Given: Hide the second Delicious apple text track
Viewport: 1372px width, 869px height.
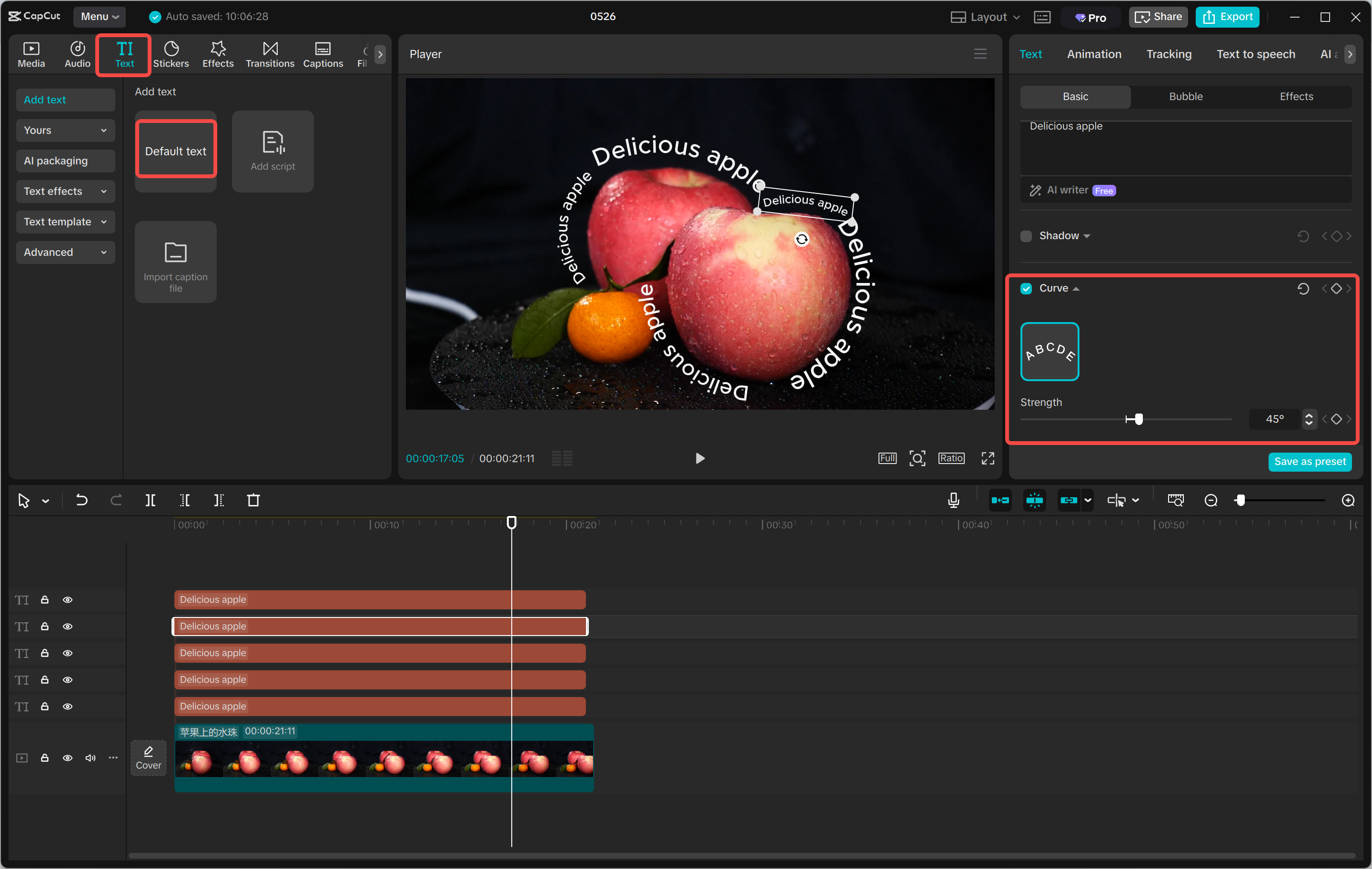Looking at the screenshot, I should (68, 626).
